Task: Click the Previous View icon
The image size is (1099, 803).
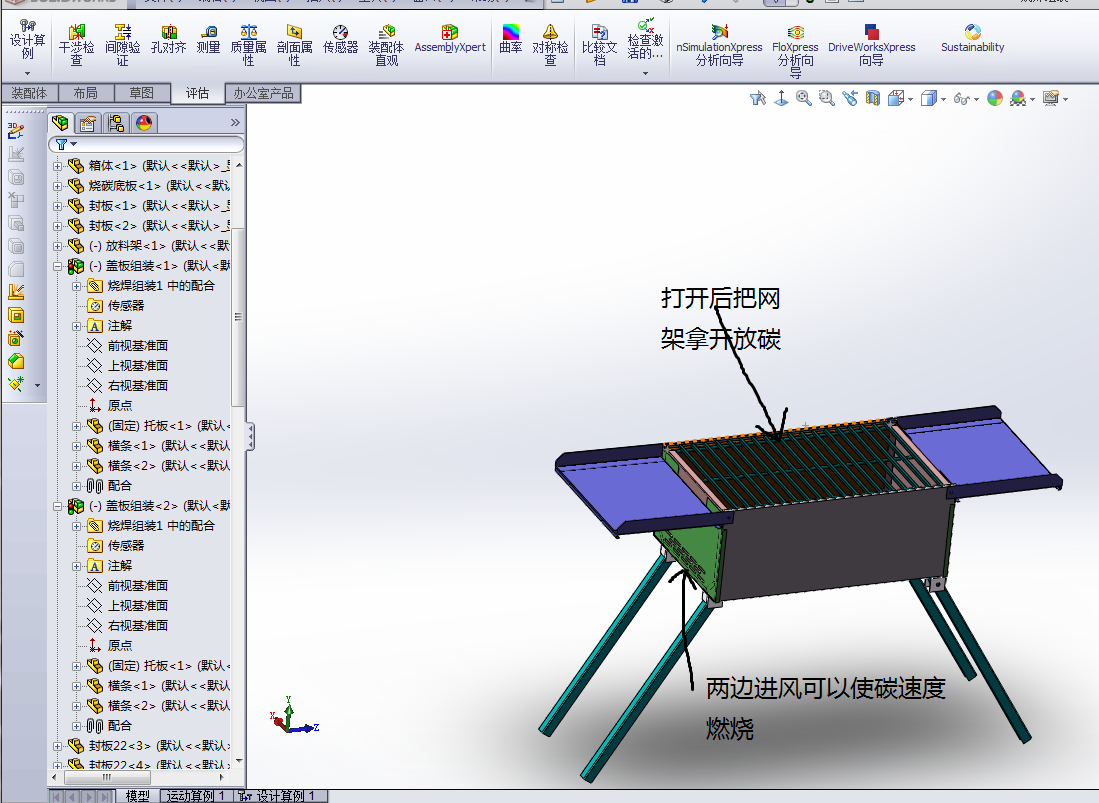Action: 850,99
